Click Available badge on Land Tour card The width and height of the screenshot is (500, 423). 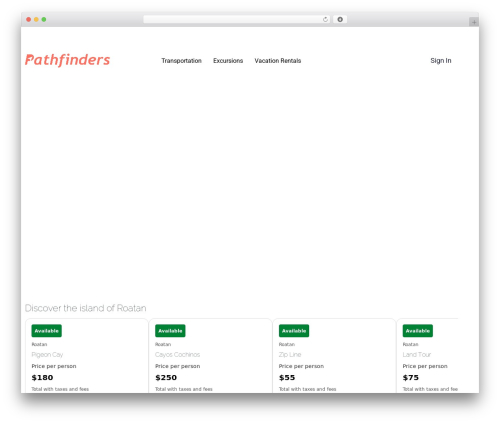[418, 331]
